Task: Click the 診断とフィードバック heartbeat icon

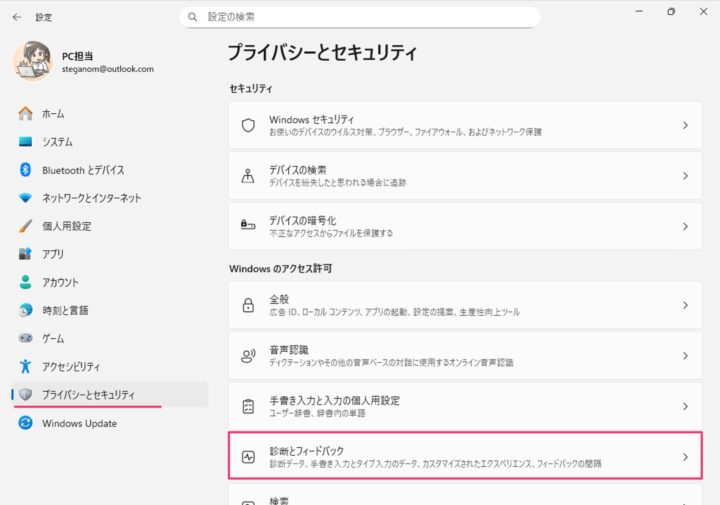Action: tap(248, 457)
